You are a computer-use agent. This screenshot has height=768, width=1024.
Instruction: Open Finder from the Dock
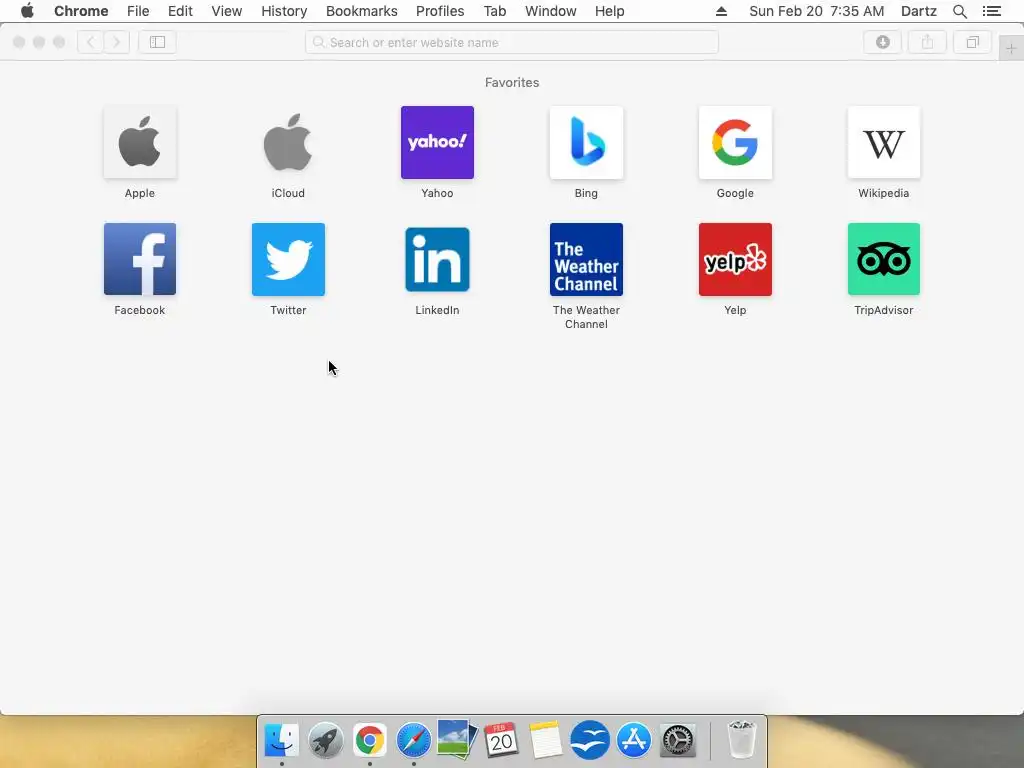(x=281, y=740)
